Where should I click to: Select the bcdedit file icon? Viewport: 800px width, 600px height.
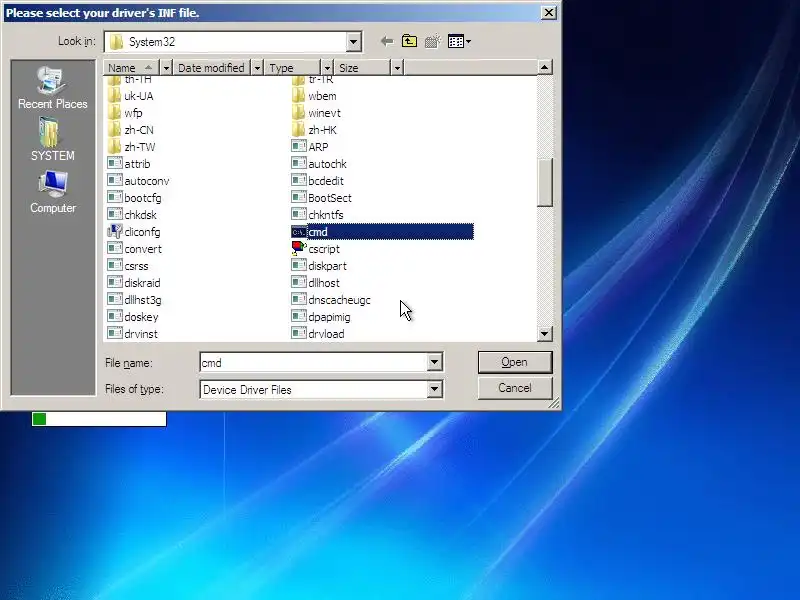click(x=298, y=181)
